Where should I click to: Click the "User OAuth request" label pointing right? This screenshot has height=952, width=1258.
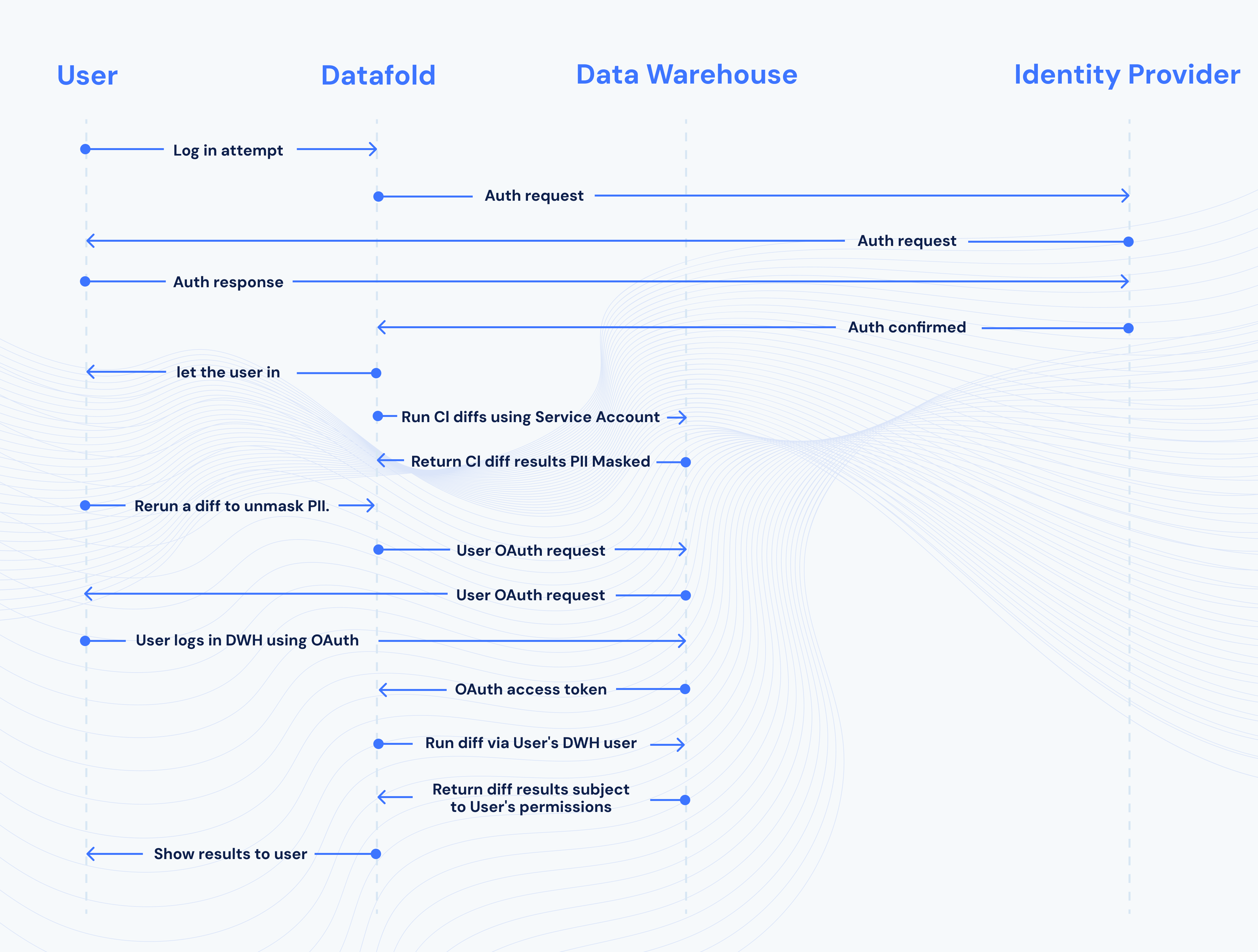(x=531, y=551)
